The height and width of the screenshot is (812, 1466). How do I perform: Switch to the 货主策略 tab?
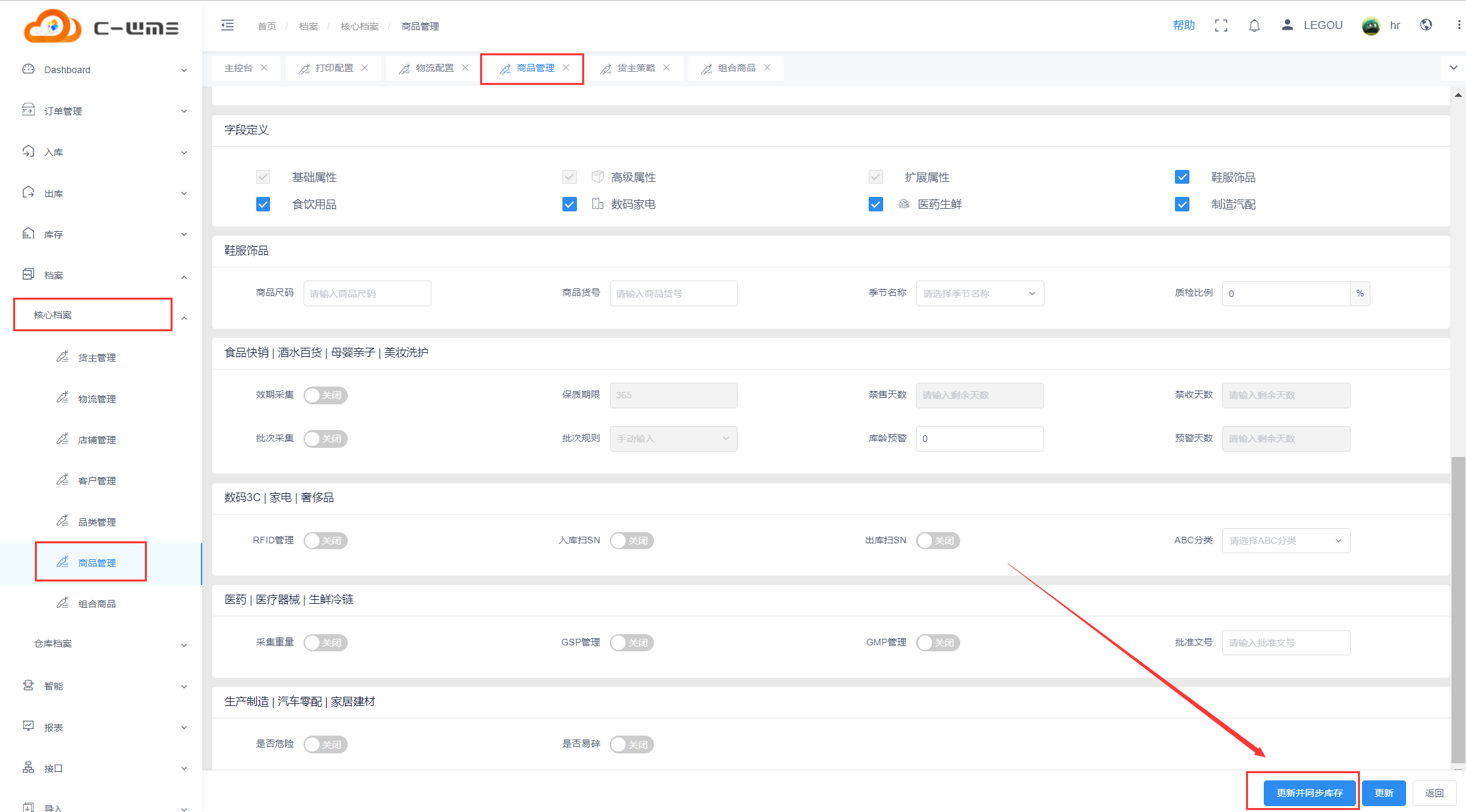coord(636,68)
